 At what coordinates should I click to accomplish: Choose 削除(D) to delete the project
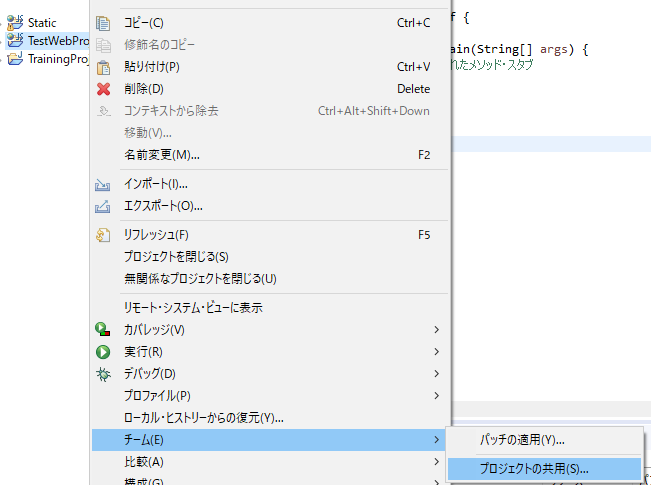270,89
